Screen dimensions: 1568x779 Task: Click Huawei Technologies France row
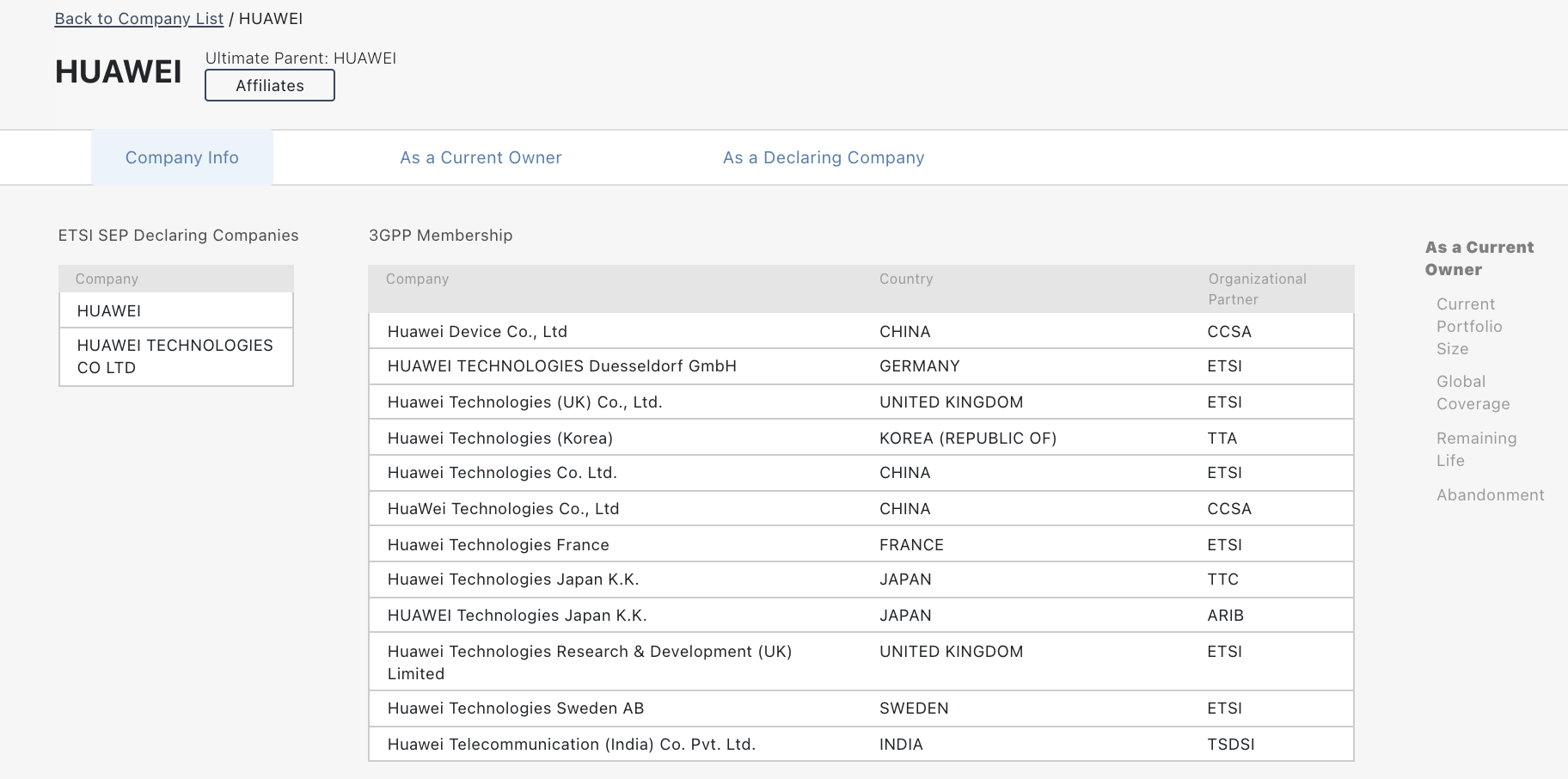(861, 544)
